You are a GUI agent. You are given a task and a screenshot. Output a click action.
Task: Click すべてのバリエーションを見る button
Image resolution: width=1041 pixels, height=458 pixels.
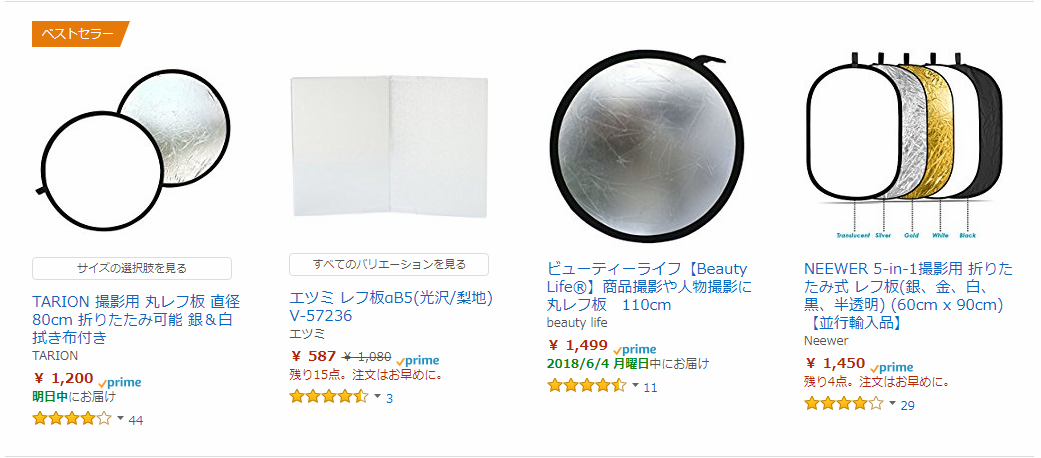(388, 264)
